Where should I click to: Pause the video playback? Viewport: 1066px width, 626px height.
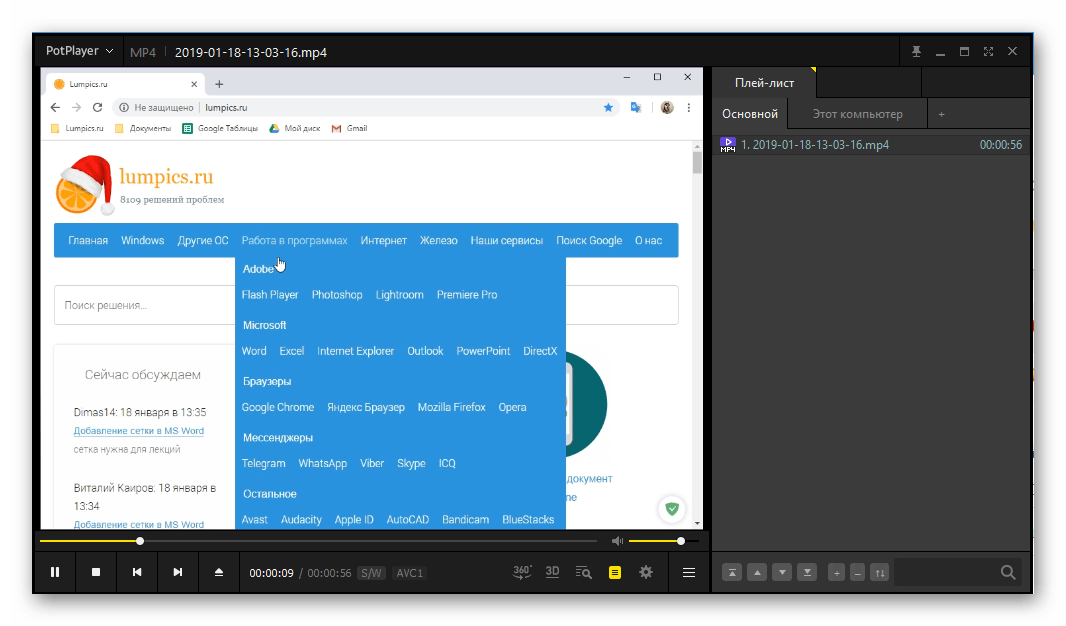coord(55,572)
